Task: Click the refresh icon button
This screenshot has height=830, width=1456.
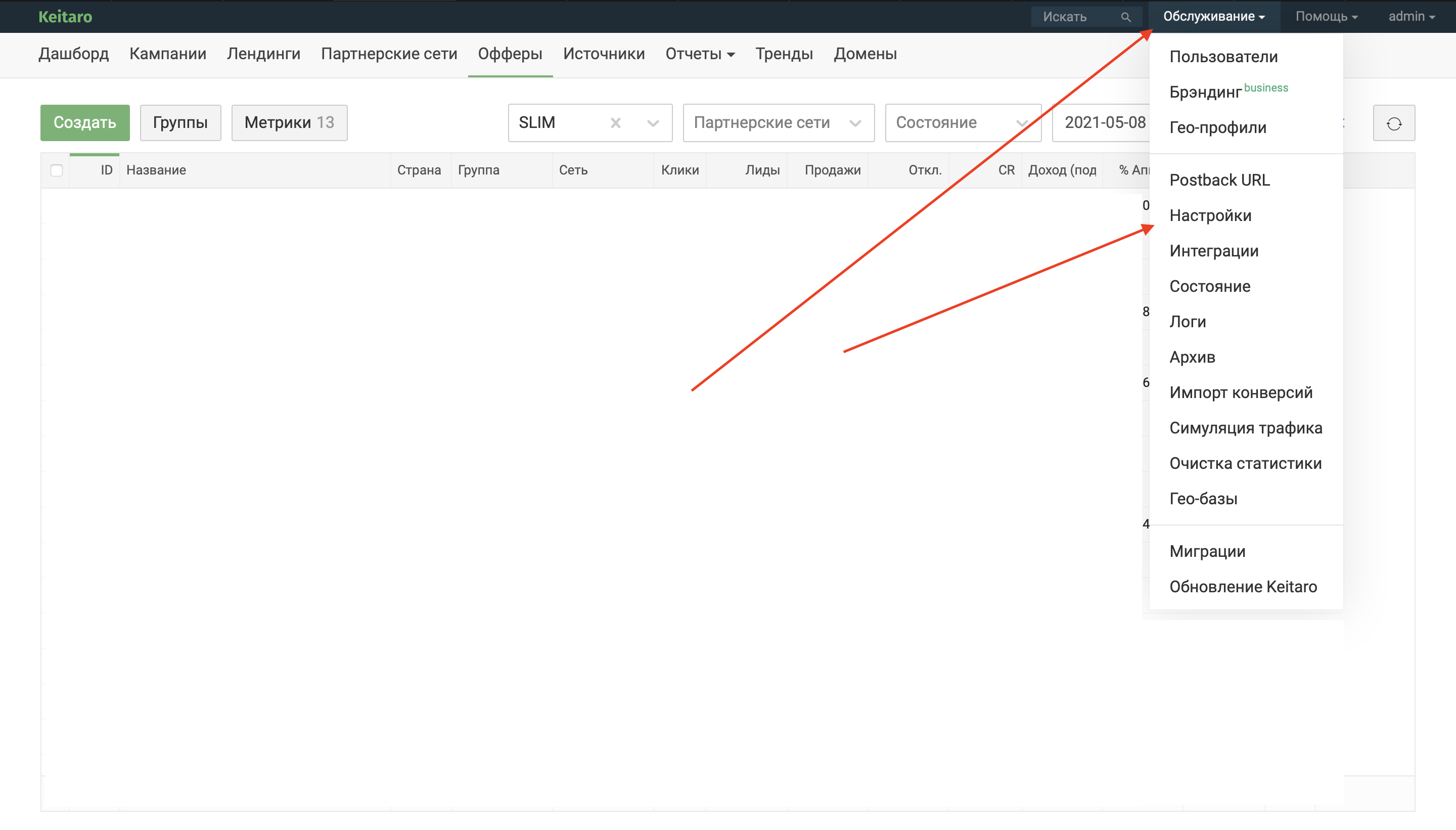Action: click(1393, 123)
